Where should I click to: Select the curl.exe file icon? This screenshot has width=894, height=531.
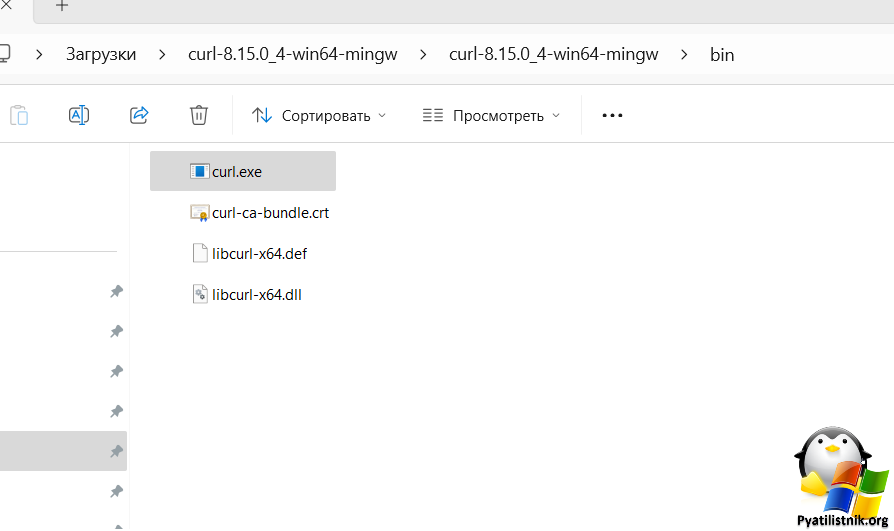click(200, 171)
